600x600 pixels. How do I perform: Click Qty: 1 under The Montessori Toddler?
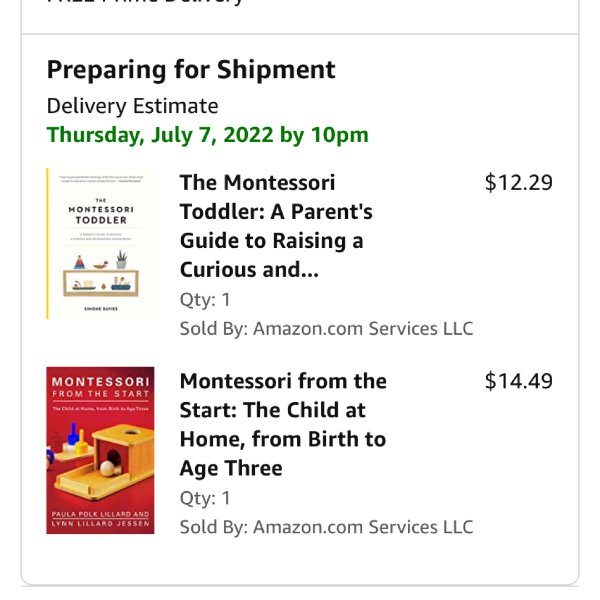[x=205, y=300]
